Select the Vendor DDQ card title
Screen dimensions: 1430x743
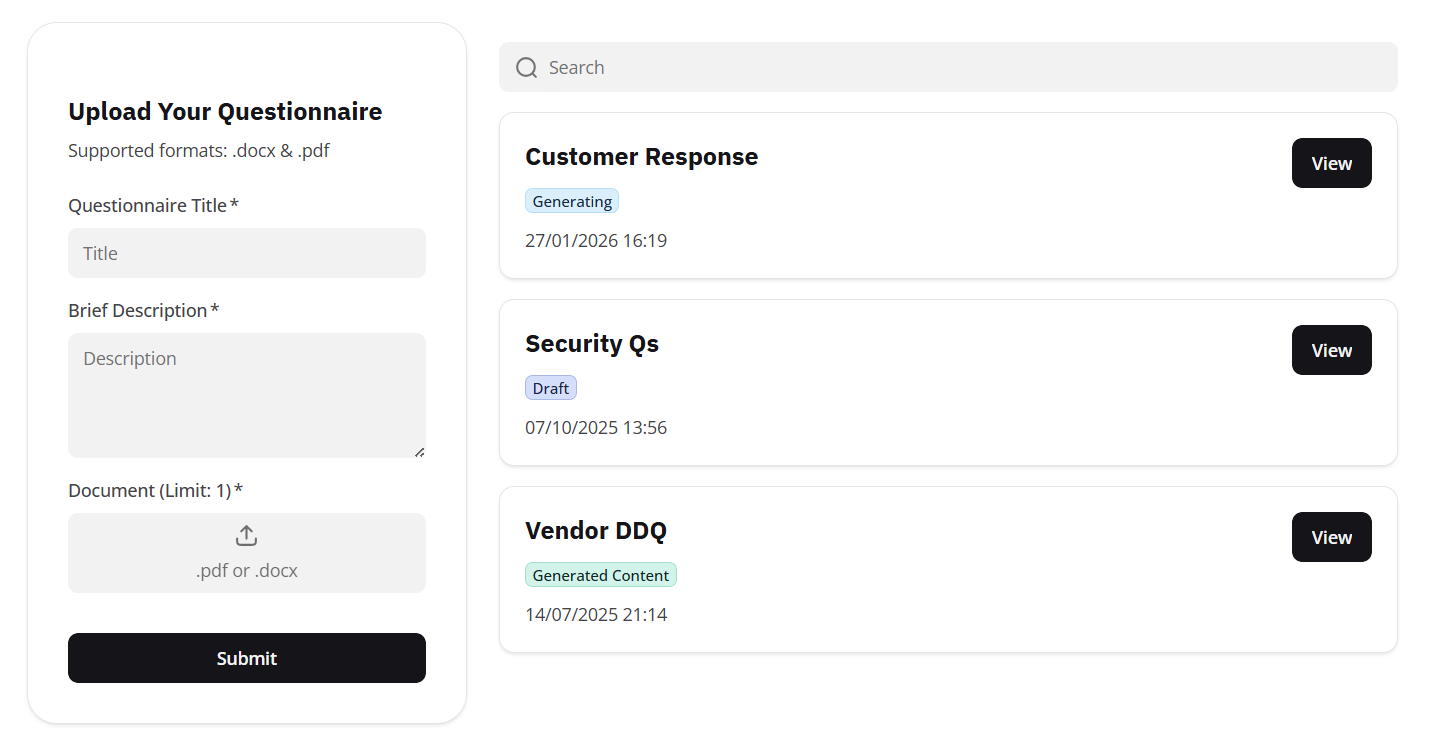(596, 531)
